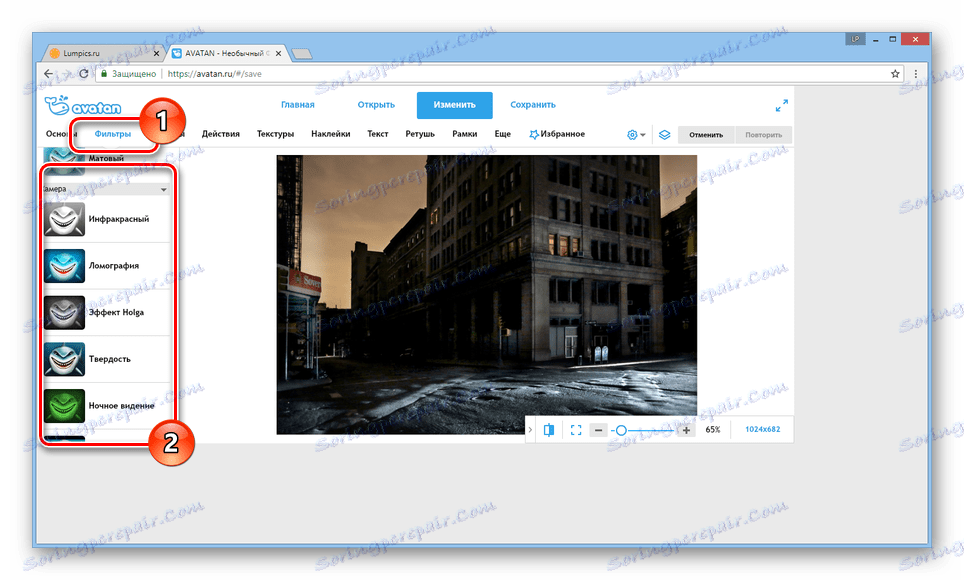Bookmark this page with the star
964x580 pixels.
coord(895,74)
